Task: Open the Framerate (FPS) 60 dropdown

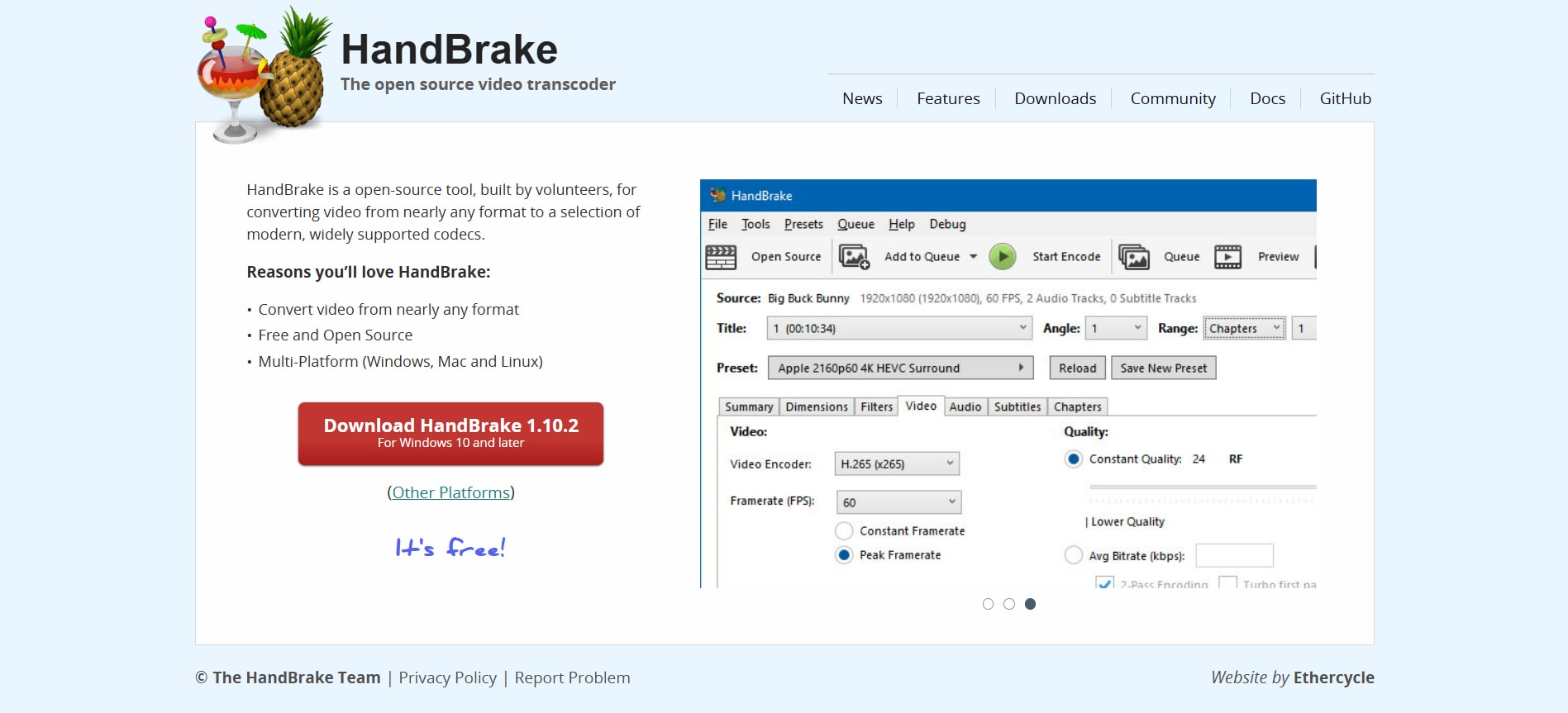Action: [899, 502]
